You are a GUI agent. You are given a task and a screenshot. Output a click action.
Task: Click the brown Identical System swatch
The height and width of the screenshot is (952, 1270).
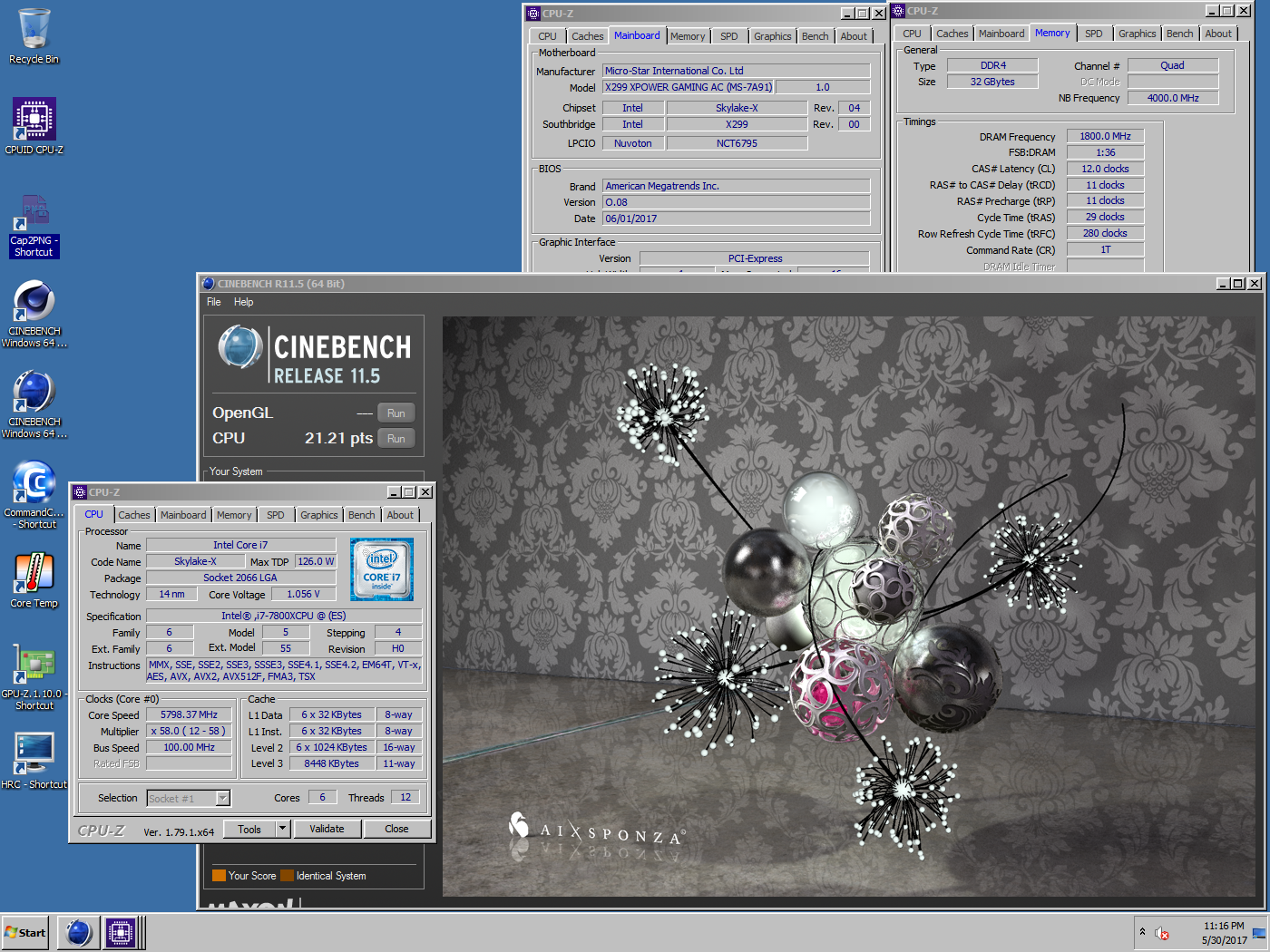click(x=287, y=876)
